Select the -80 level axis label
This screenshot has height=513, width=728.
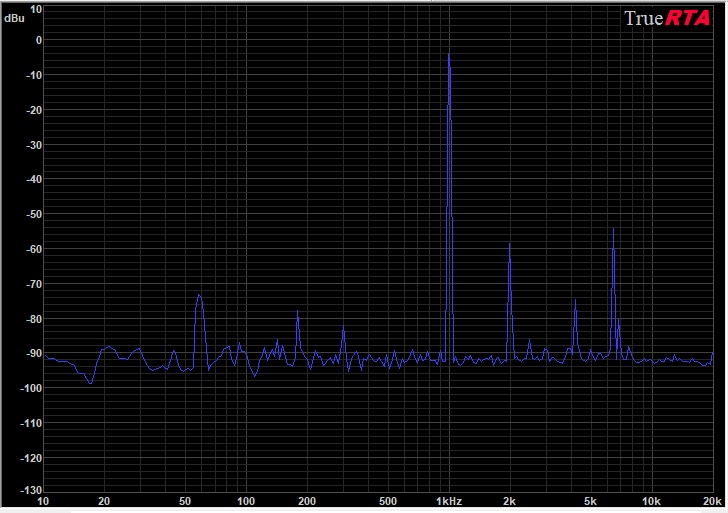[33, 319]
